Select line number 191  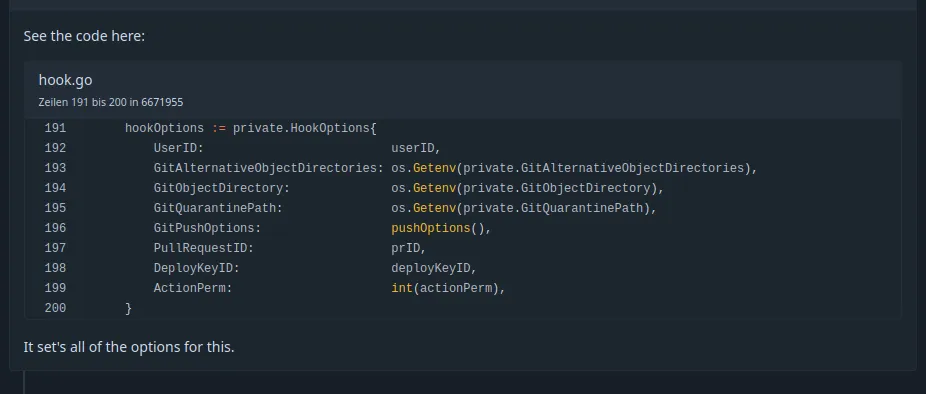pos(55,128)
